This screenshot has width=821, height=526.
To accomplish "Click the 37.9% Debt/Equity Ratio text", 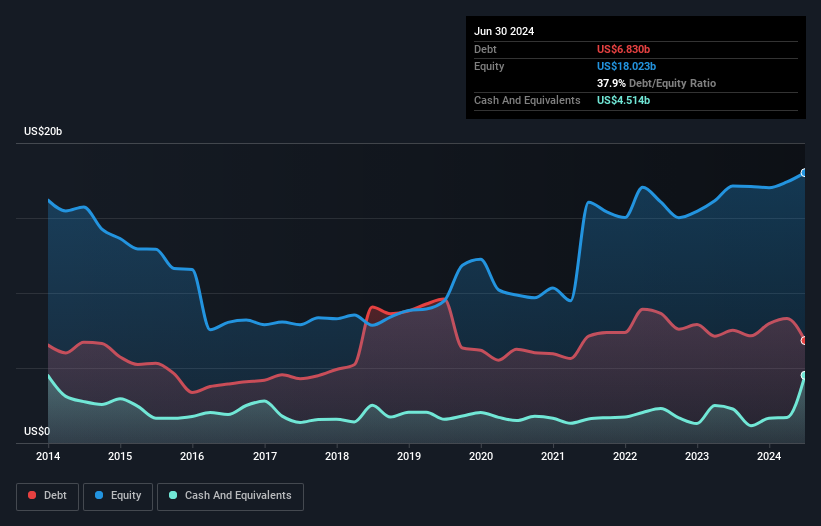I will [656, 83].
